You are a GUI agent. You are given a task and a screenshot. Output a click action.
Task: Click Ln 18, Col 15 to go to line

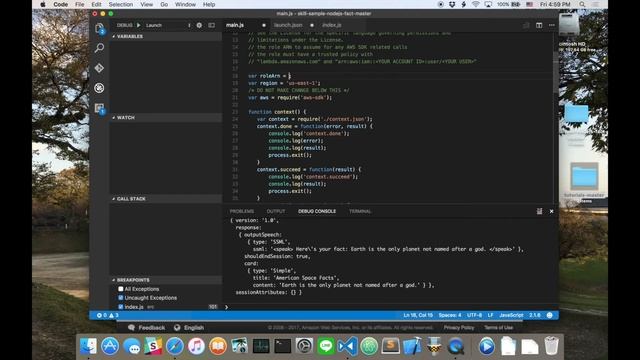tap(418, 315)
